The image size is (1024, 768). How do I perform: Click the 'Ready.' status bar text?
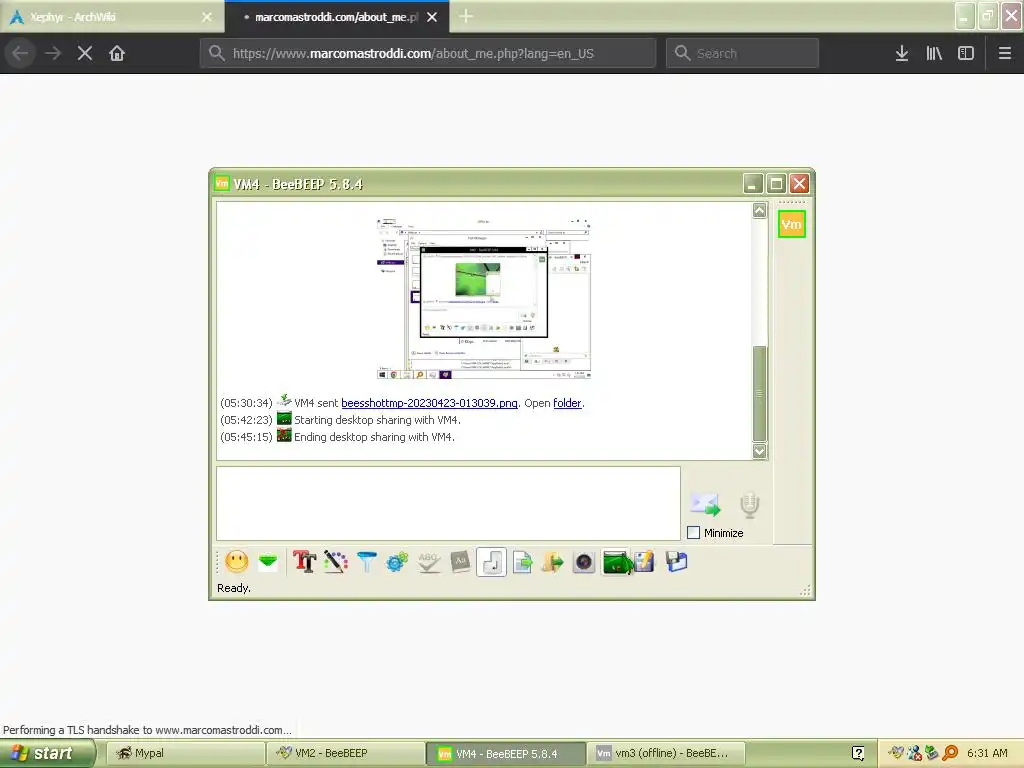click(x=234, y=588)
